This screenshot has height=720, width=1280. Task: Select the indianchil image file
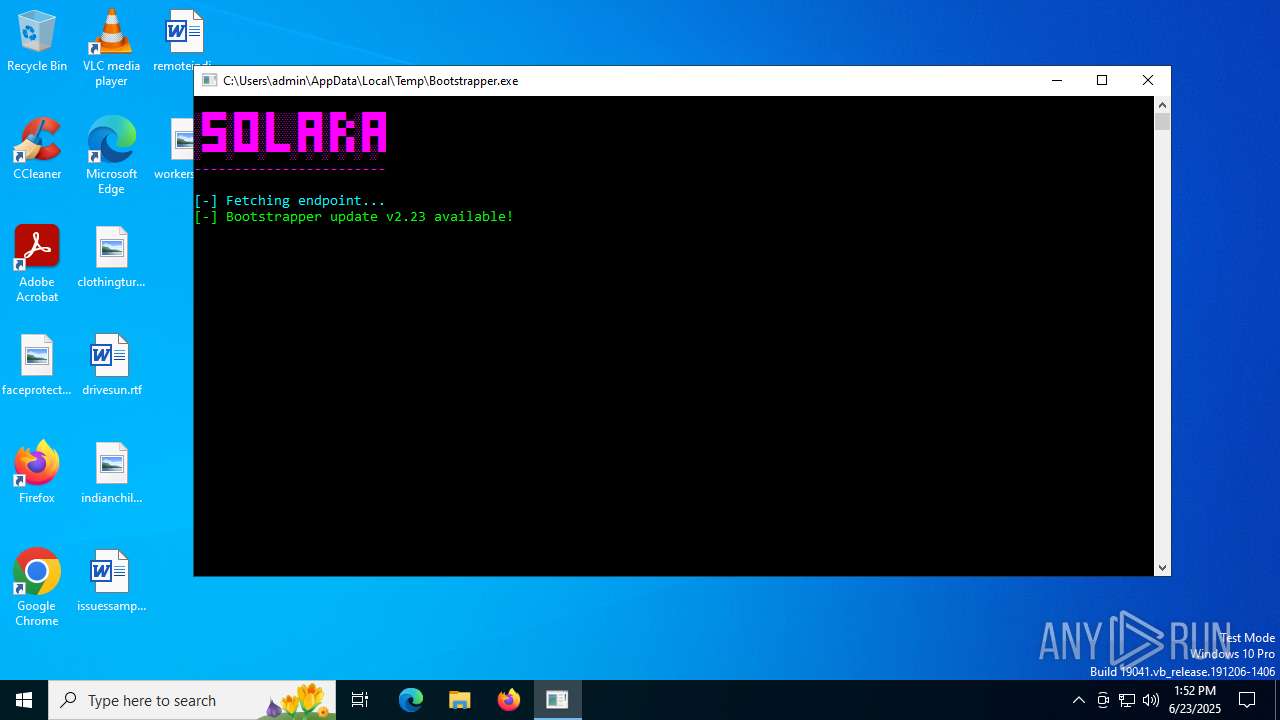click(111, 472)
